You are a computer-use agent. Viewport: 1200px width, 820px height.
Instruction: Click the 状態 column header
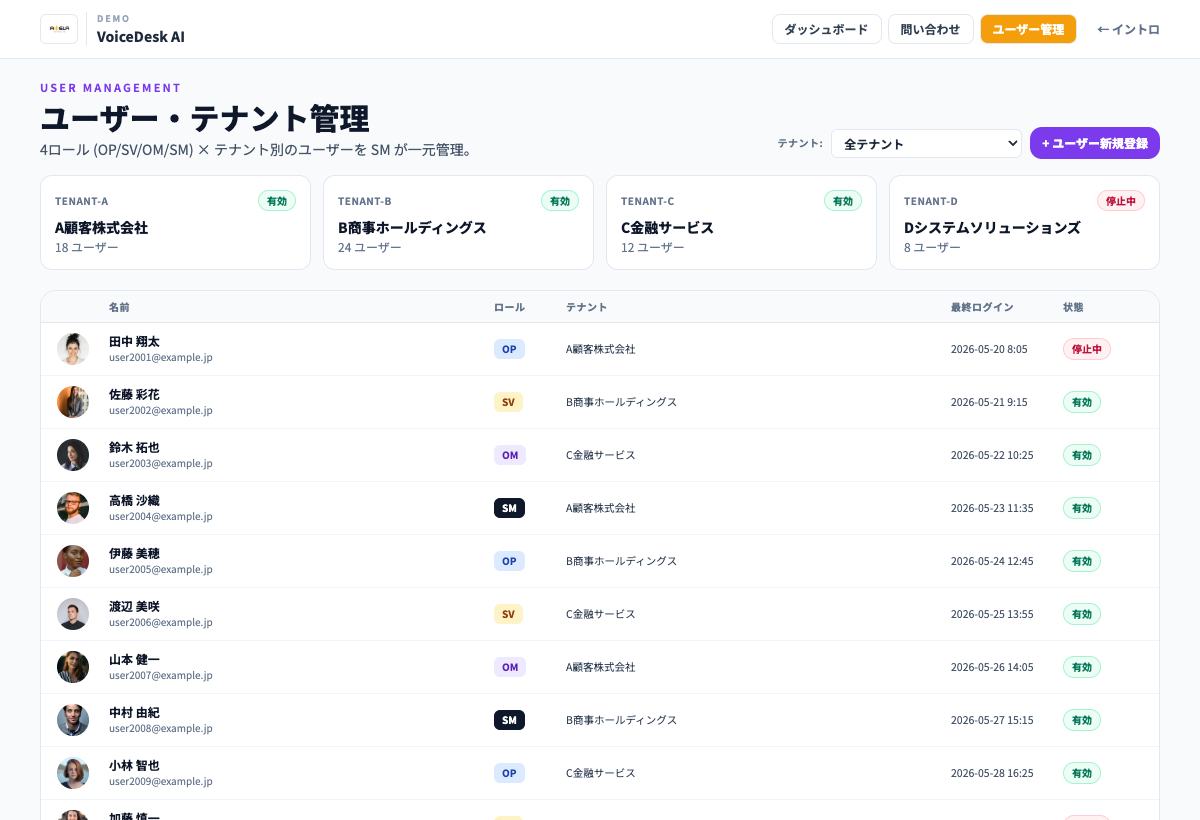(x=1073, y=307)
